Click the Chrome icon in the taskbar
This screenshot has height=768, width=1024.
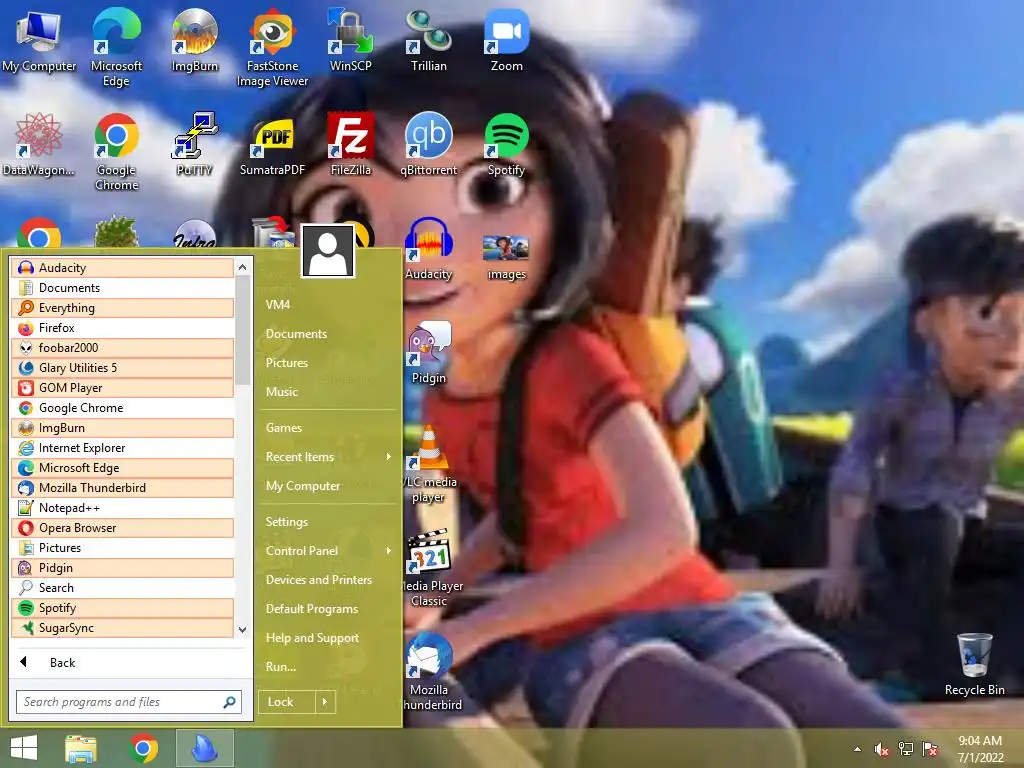144,748
